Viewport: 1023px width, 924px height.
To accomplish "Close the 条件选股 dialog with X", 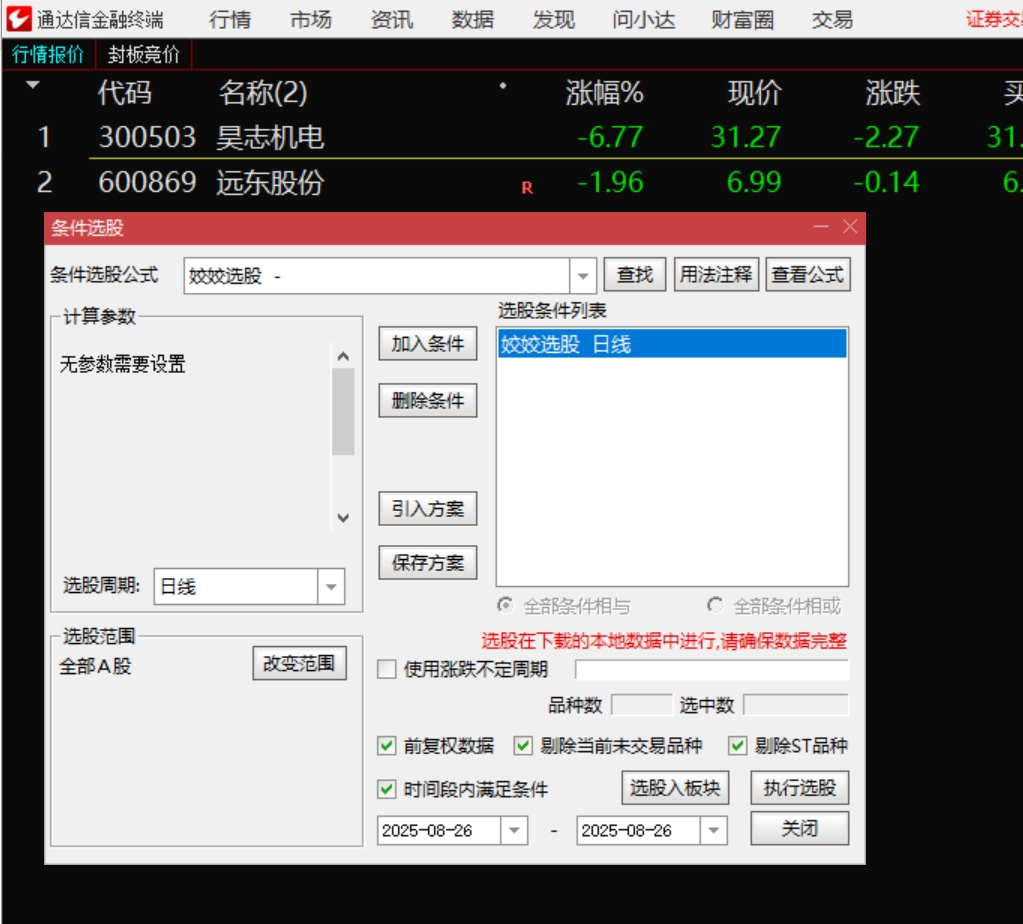I will 850,226.
